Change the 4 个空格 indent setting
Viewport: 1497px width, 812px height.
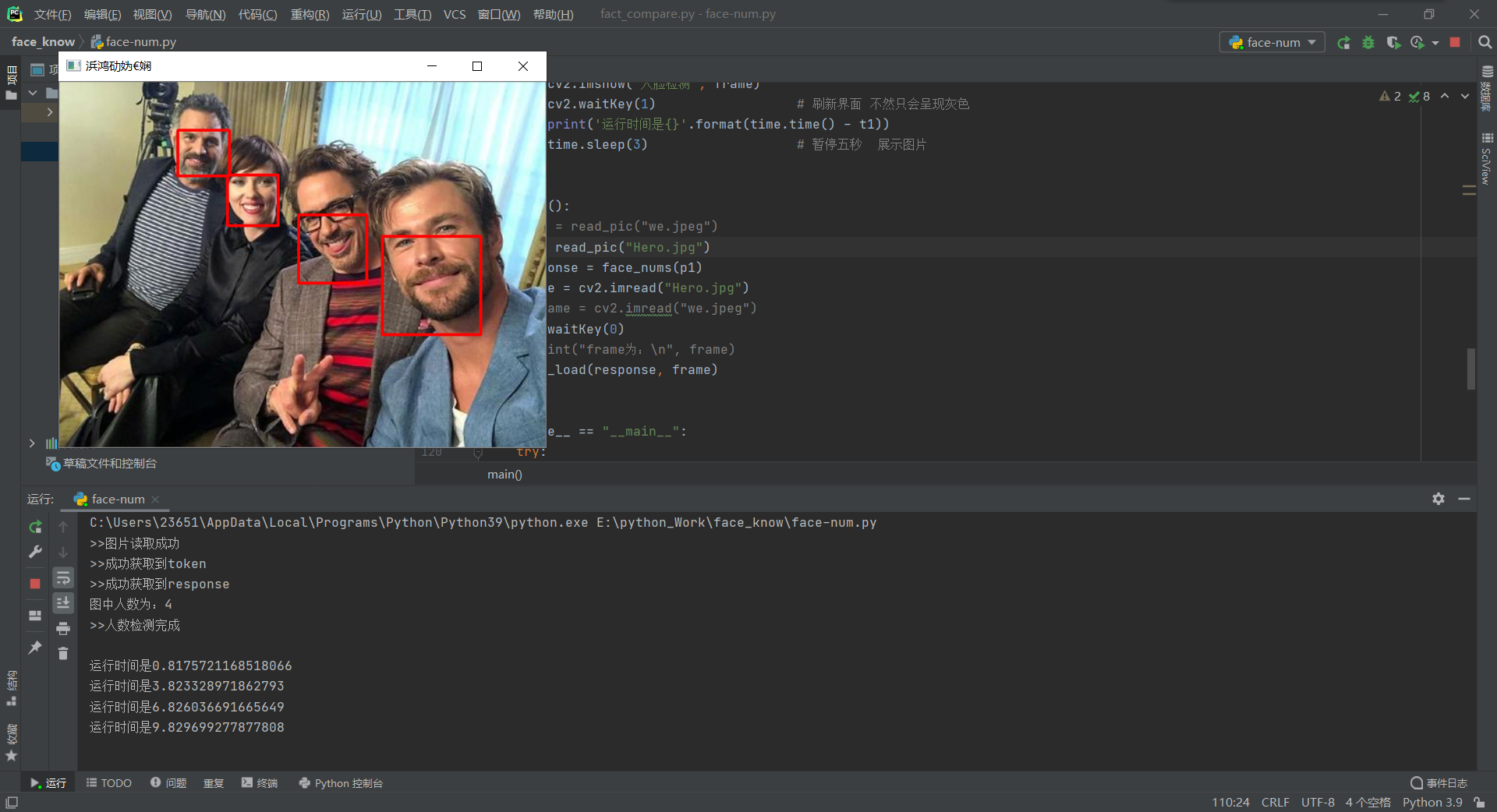click(x=1368, y=802)
